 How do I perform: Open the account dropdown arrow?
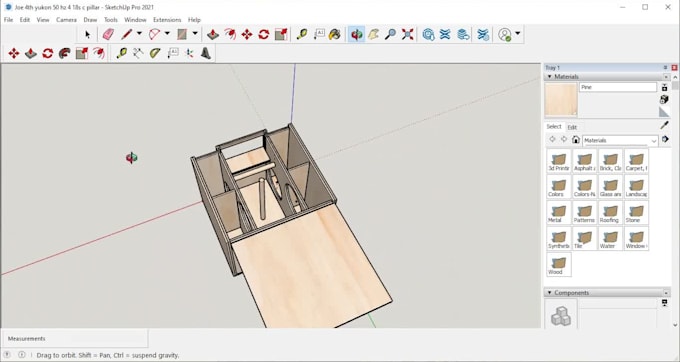(517, 33)
